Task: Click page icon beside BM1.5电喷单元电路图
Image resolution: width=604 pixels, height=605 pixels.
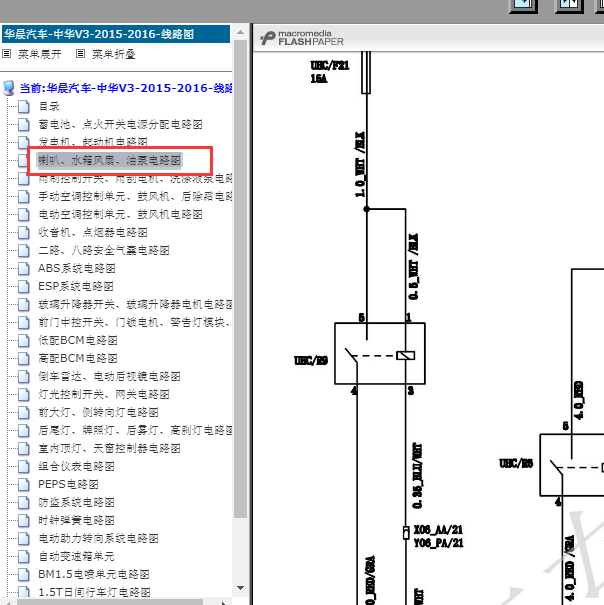Action: point(24,575)
